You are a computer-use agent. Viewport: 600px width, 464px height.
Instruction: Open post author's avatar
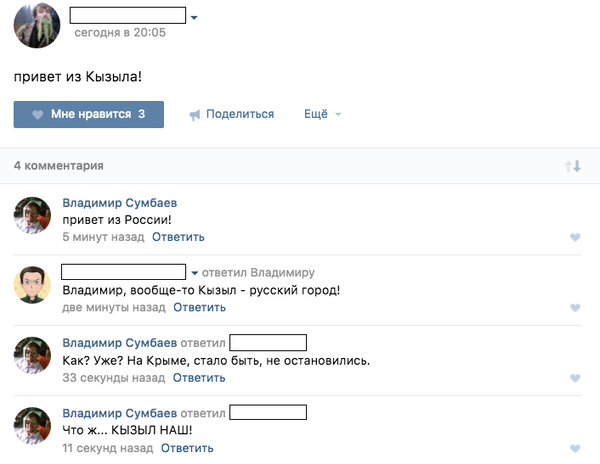37,24
